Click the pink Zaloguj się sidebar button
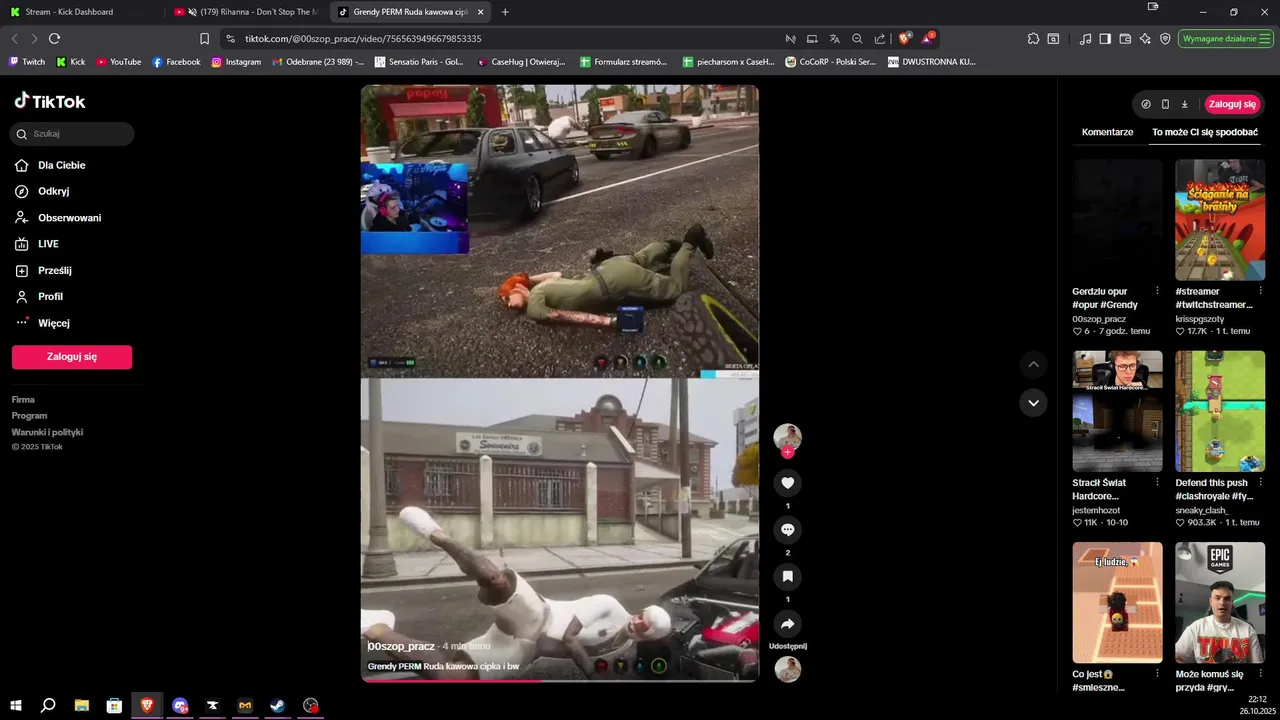 click(x=72, y=357)
